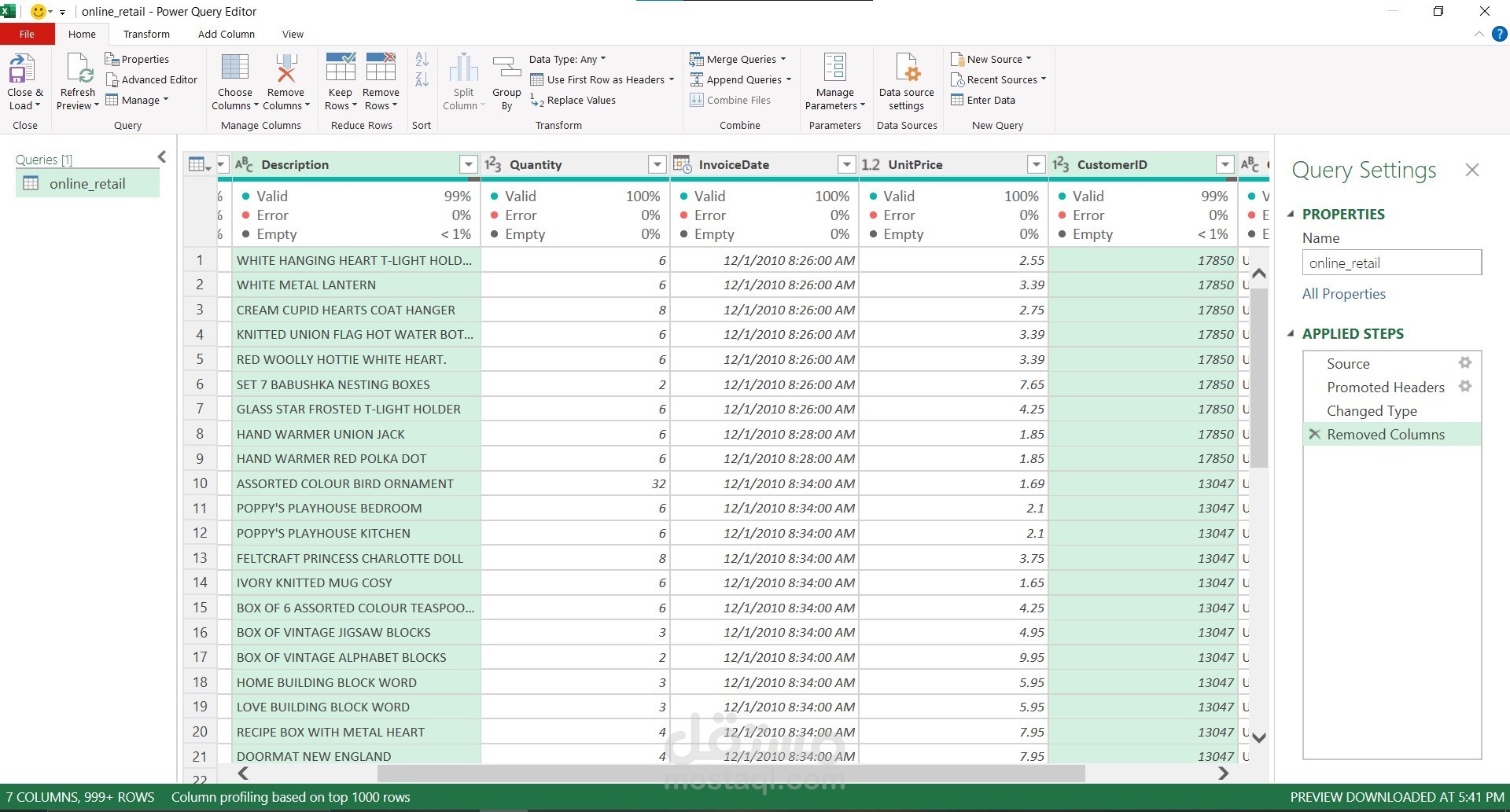Click the scroll right arrow

[1223, 773]
